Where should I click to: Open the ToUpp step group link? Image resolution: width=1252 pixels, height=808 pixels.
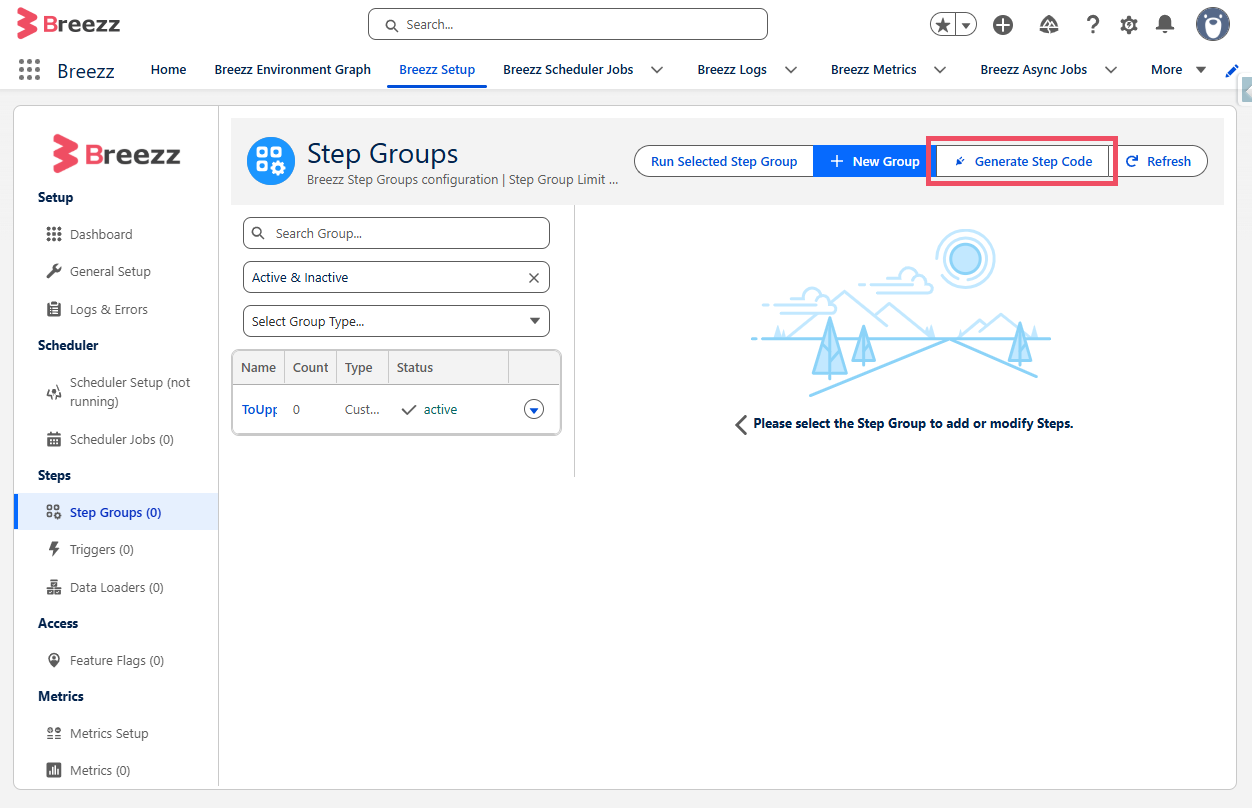tap(259, 409)
